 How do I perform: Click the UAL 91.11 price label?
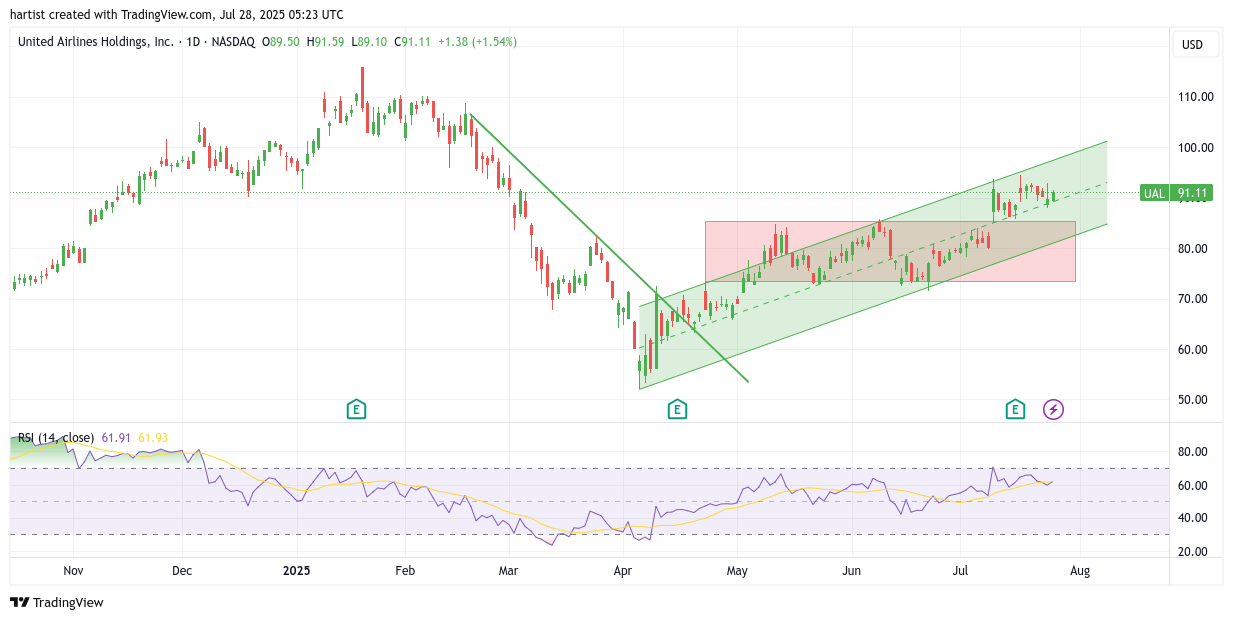[1176, 193]
